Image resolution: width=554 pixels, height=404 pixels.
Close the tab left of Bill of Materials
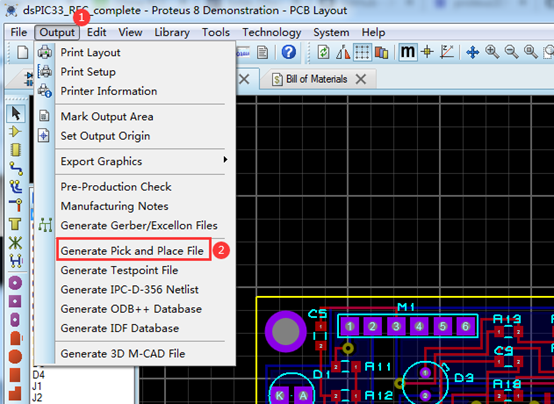coord(244,79)
